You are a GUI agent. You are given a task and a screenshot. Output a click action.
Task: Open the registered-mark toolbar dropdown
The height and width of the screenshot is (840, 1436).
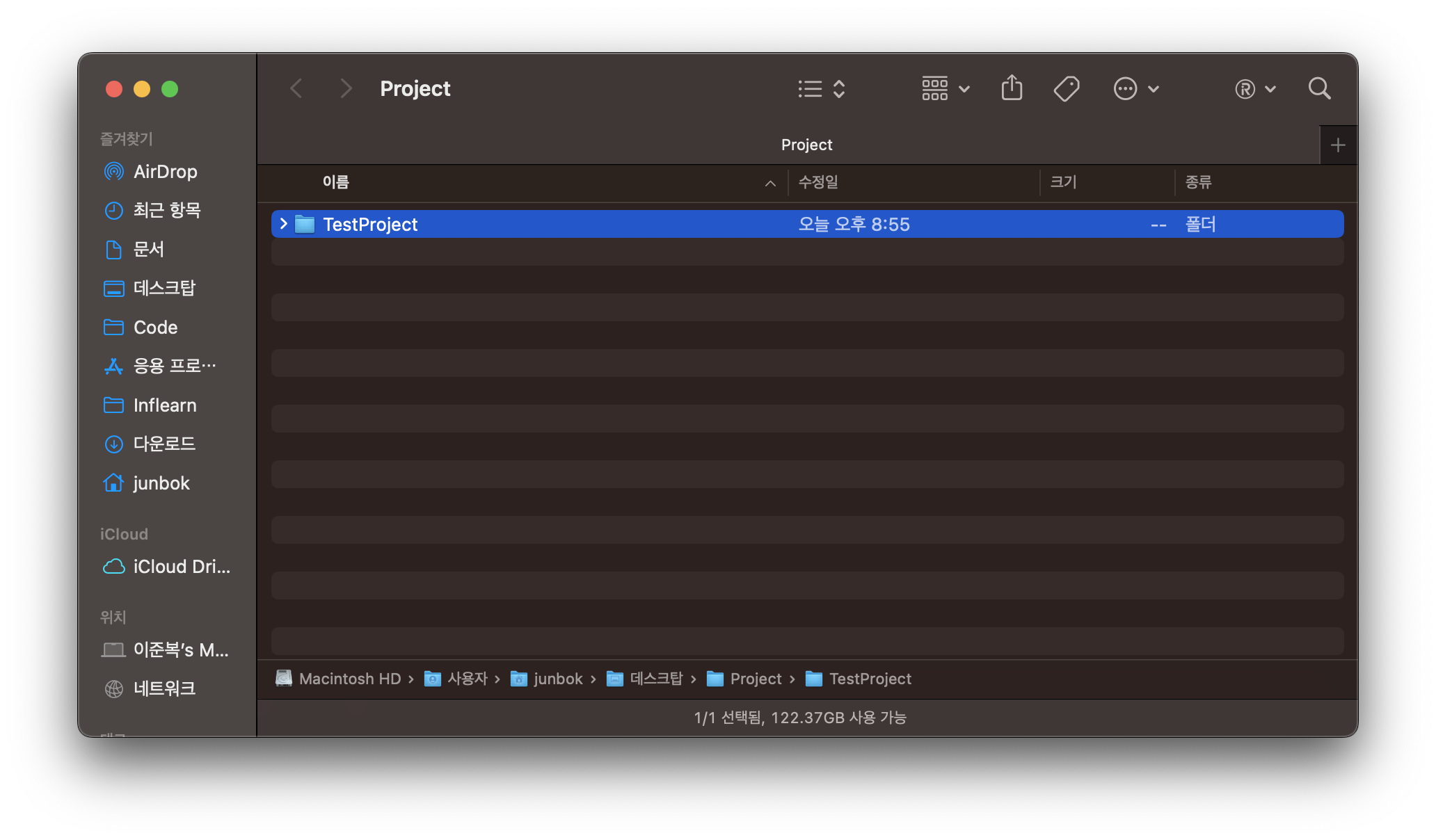click(x=1254, y=88)
